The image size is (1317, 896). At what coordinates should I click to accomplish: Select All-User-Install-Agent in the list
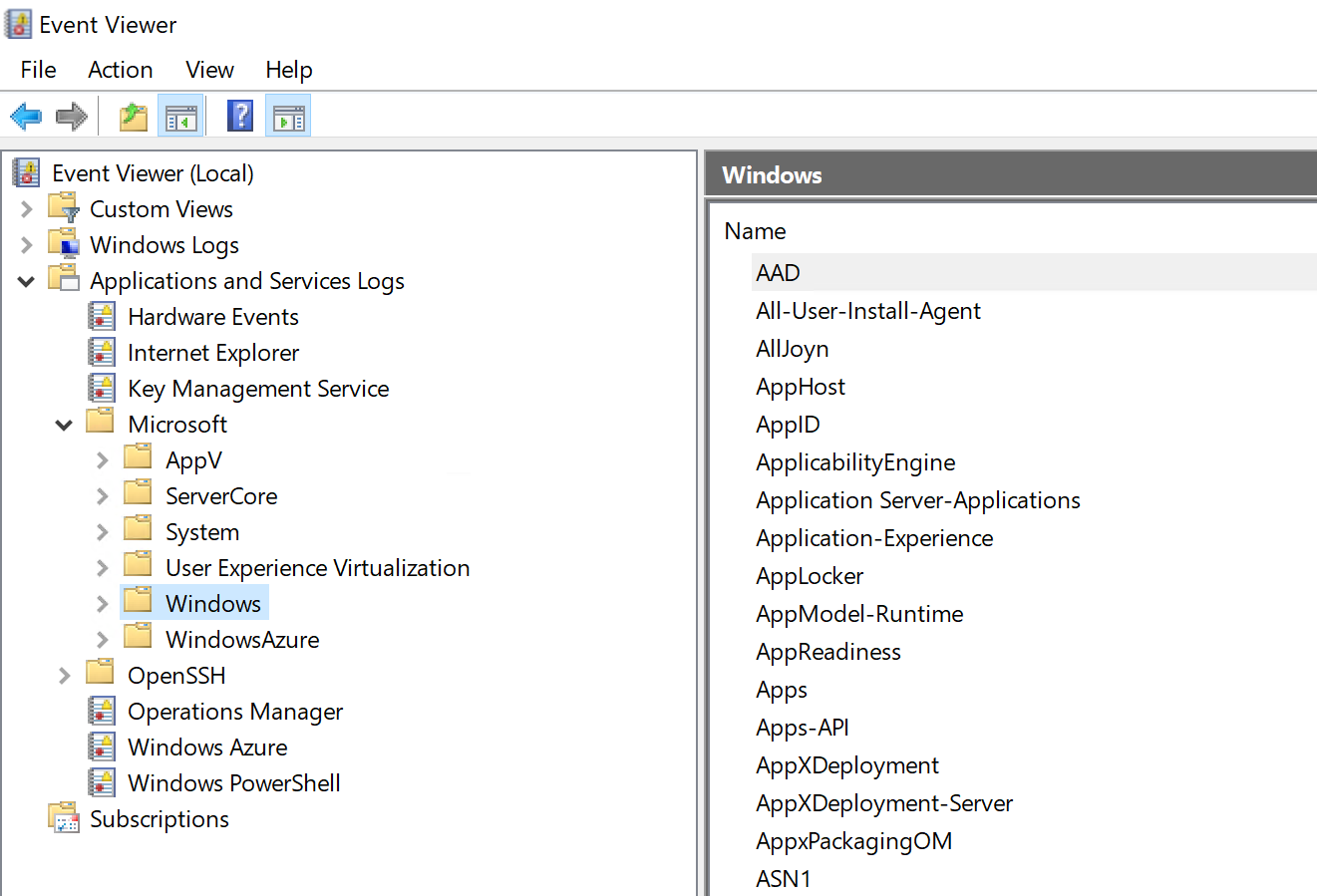867,311
